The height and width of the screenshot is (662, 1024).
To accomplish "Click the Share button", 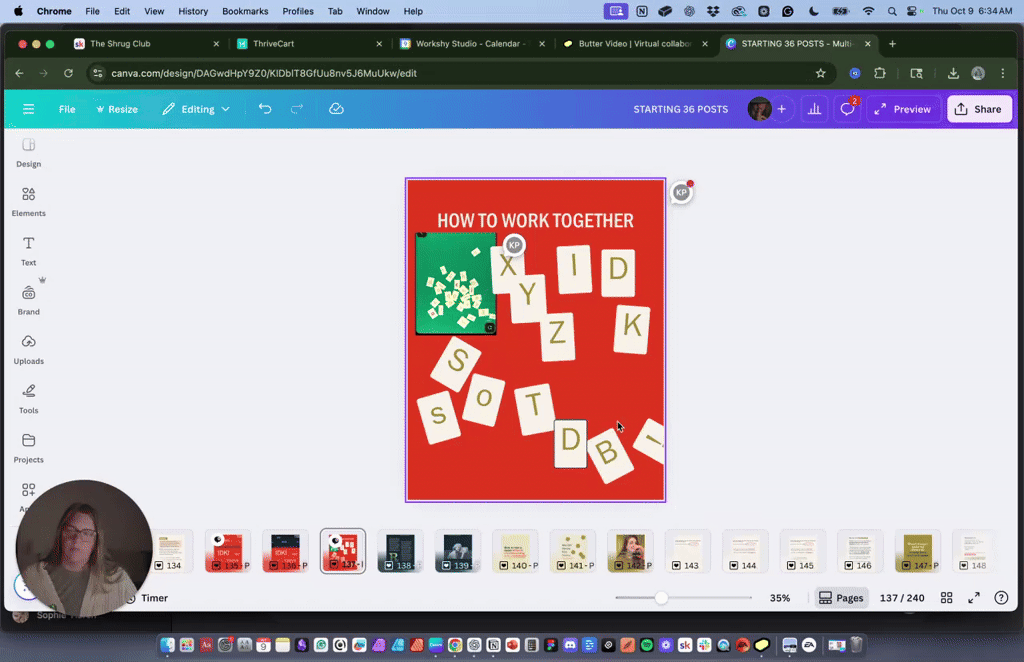I will pos(979,109).
